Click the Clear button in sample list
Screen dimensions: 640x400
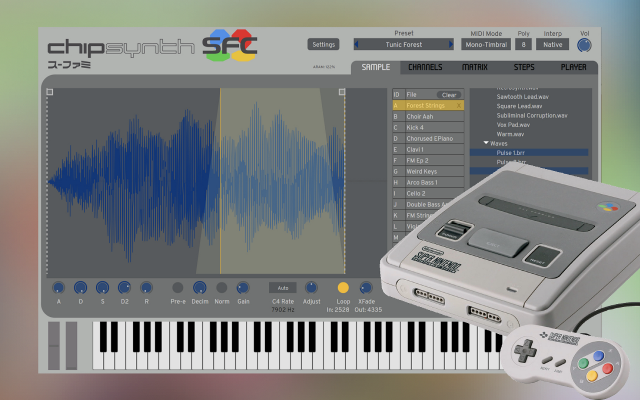point(449,95)
